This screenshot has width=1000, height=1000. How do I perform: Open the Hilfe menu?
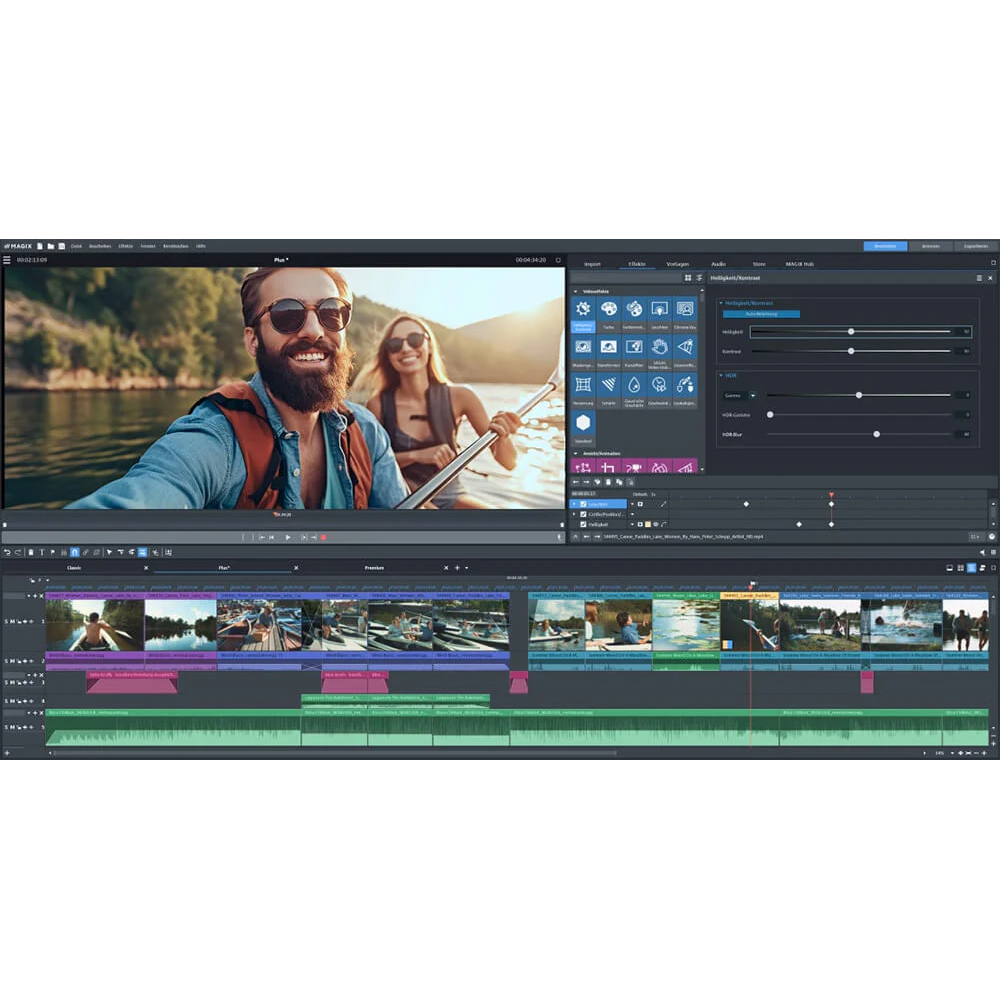pos(201,246)
